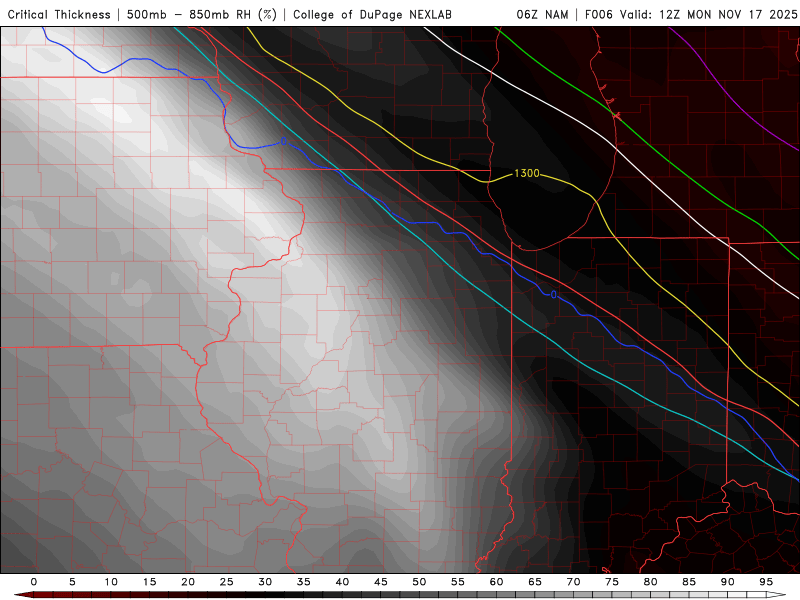
Task: Click the blue "0" contour label farthest from the "1300" label
Action: click(284, 141)
